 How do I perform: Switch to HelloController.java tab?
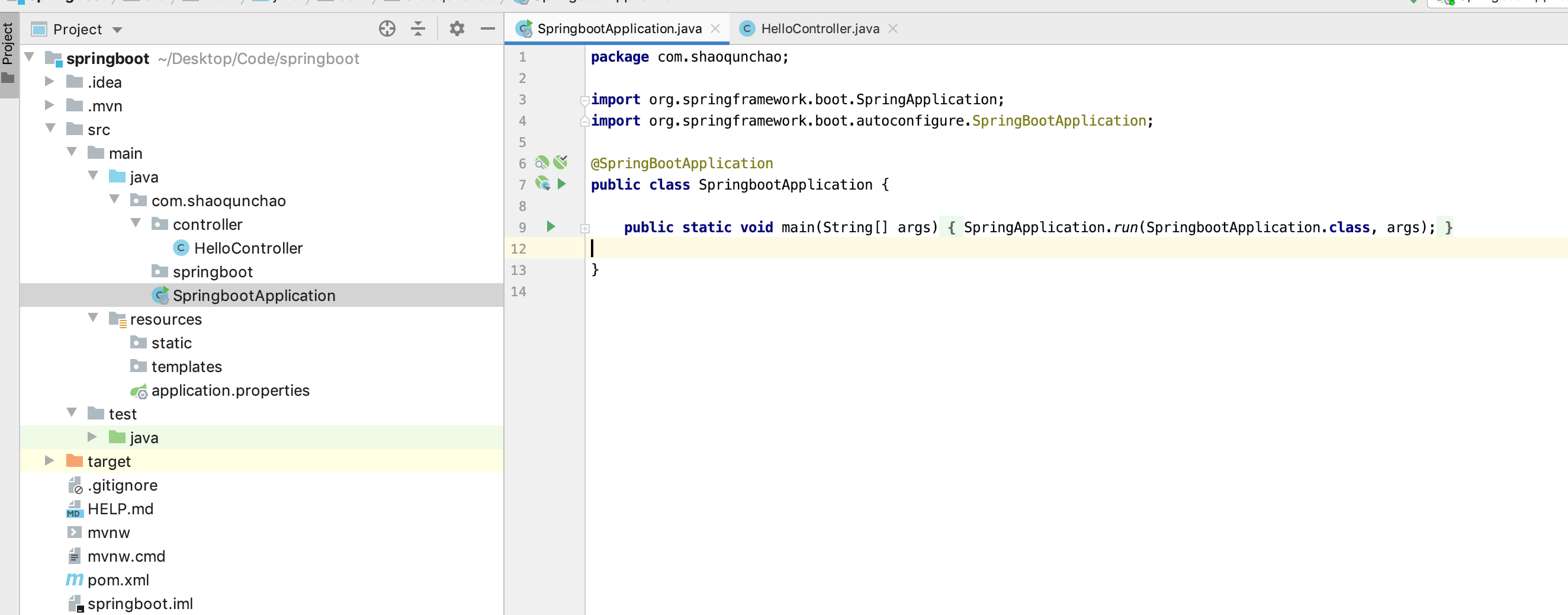[x=820, y=28]
